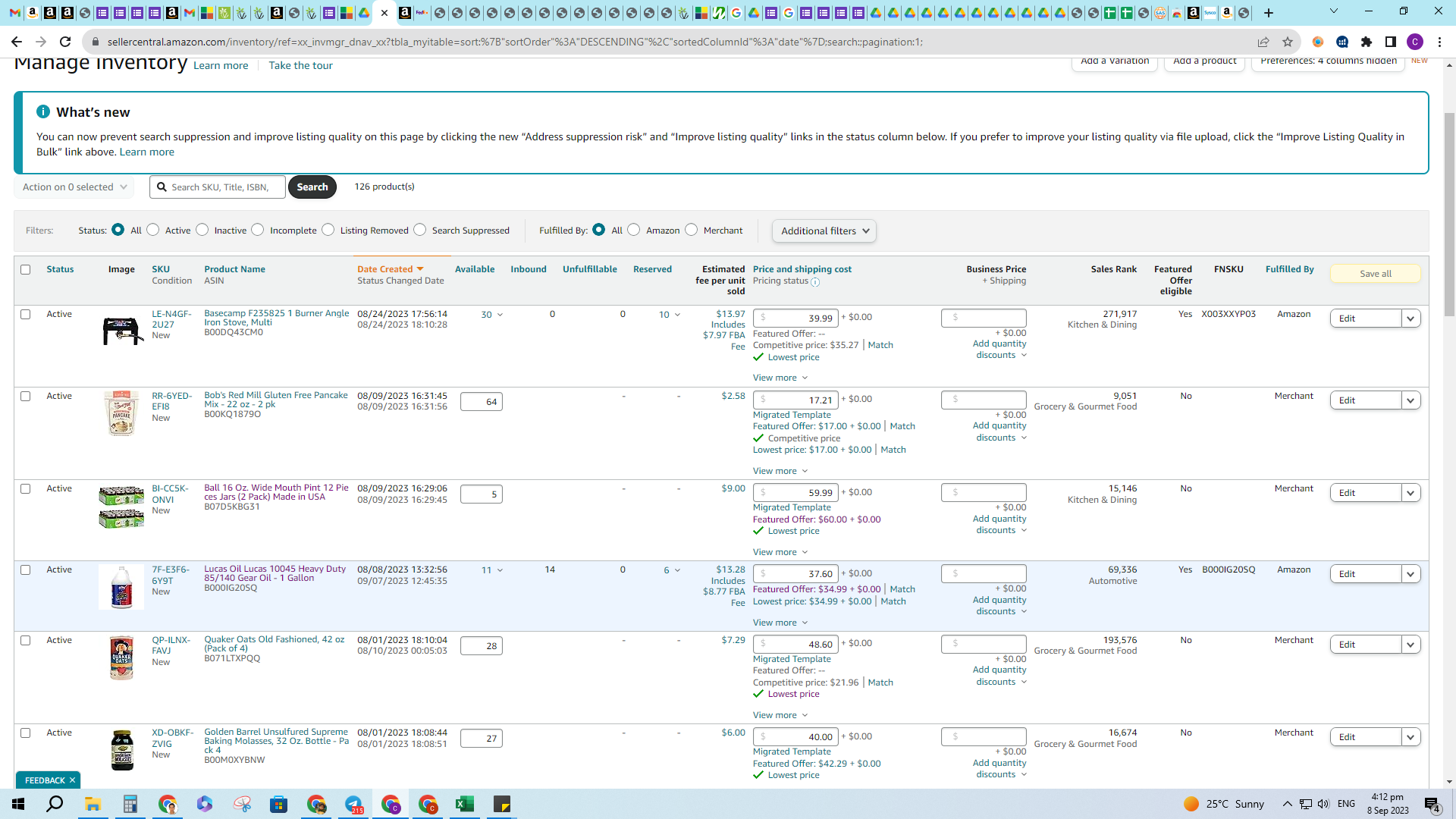Open the Windows Start menu
Image resolution: width=1456 pixels, height=819 pixels.
coord(18,804)
